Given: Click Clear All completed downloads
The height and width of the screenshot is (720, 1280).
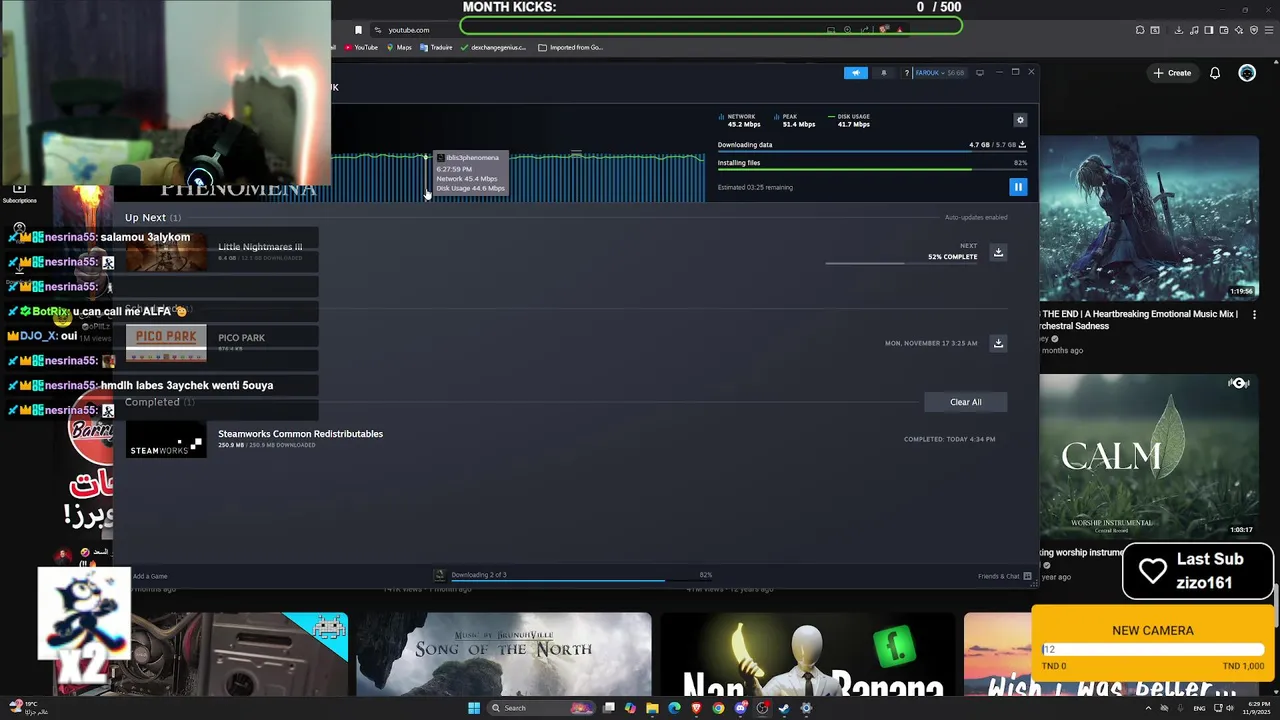Looking at the screenshot, I should coord(965,402).
